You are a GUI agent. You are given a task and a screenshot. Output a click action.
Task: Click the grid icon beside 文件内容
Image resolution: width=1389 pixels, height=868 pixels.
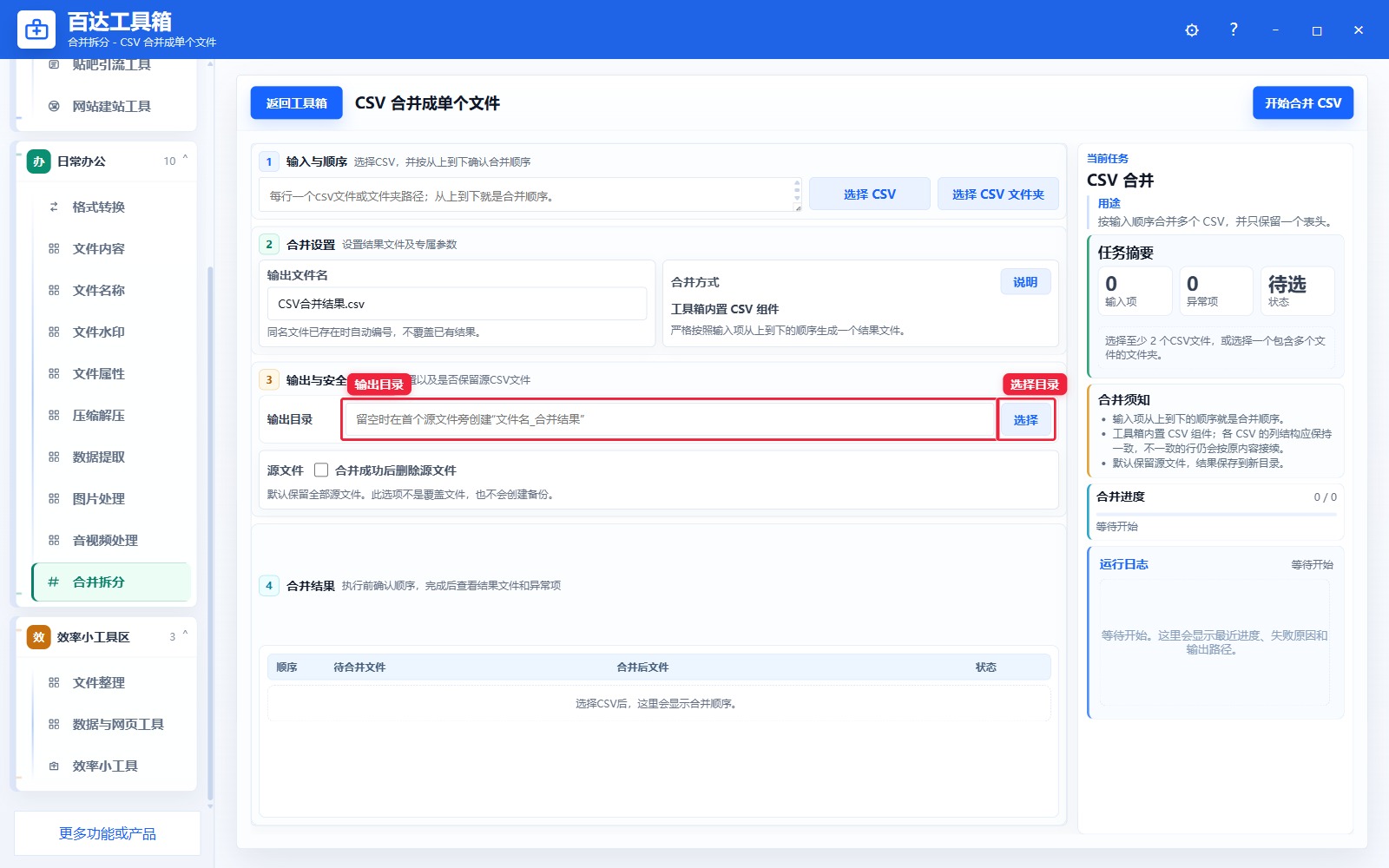click(54, 248)
